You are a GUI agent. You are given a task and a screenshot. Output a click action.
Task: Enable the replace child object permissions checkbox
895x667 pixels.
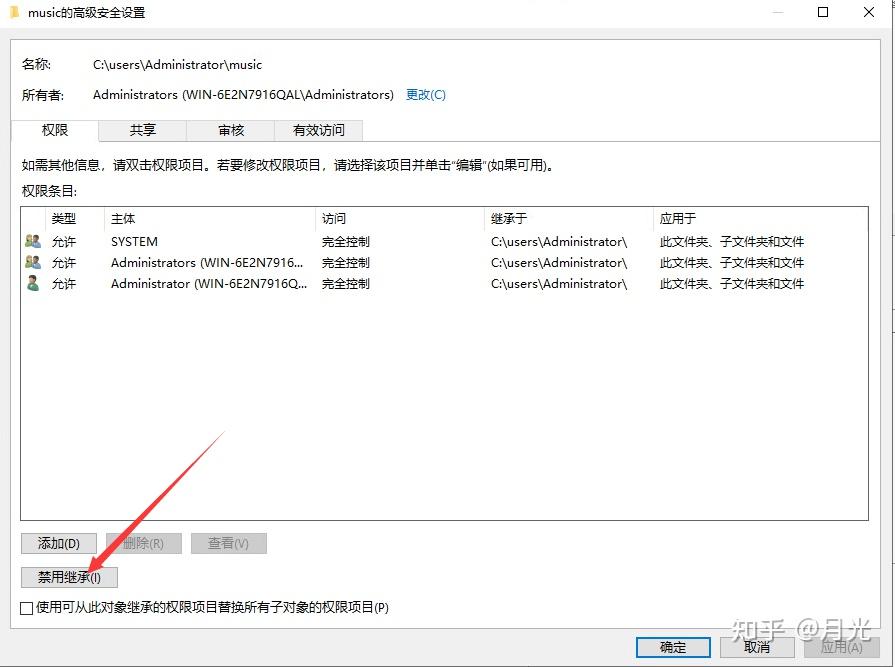24,607
